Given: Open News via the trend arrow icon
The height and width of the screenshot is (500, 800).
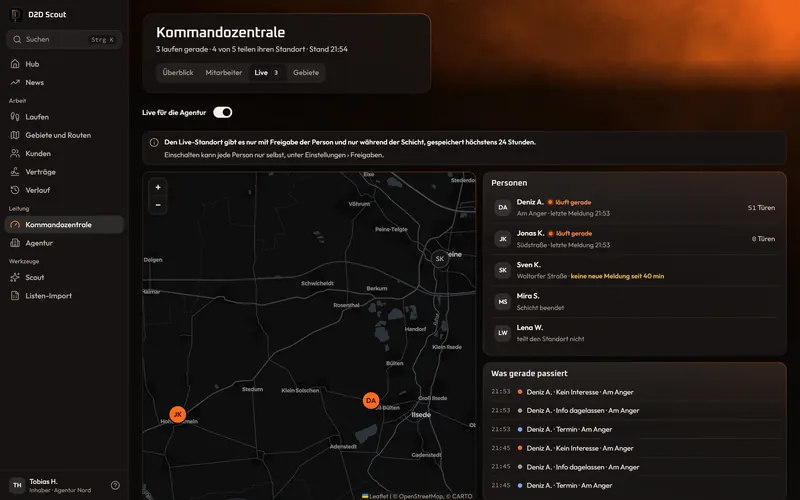Looking at the screenshot, I should [15, 82].
